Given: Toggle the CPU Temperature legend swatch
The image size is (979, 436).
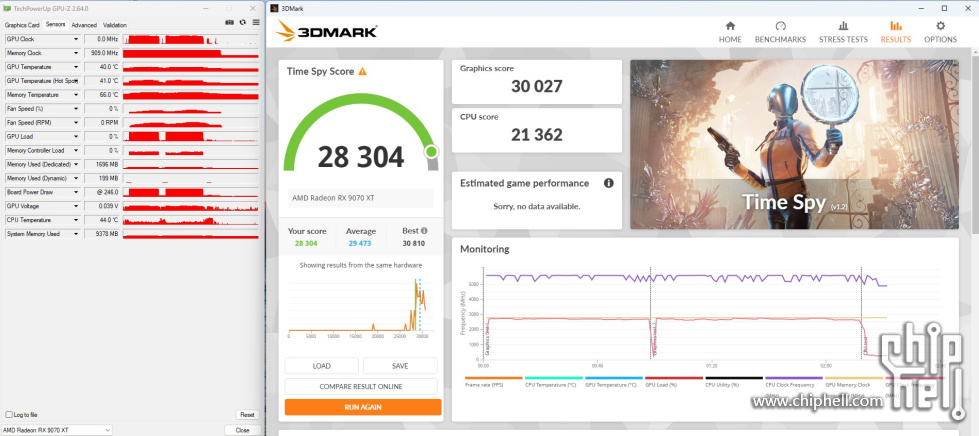Looking at the screenshot, I should (x=553, y=378).
